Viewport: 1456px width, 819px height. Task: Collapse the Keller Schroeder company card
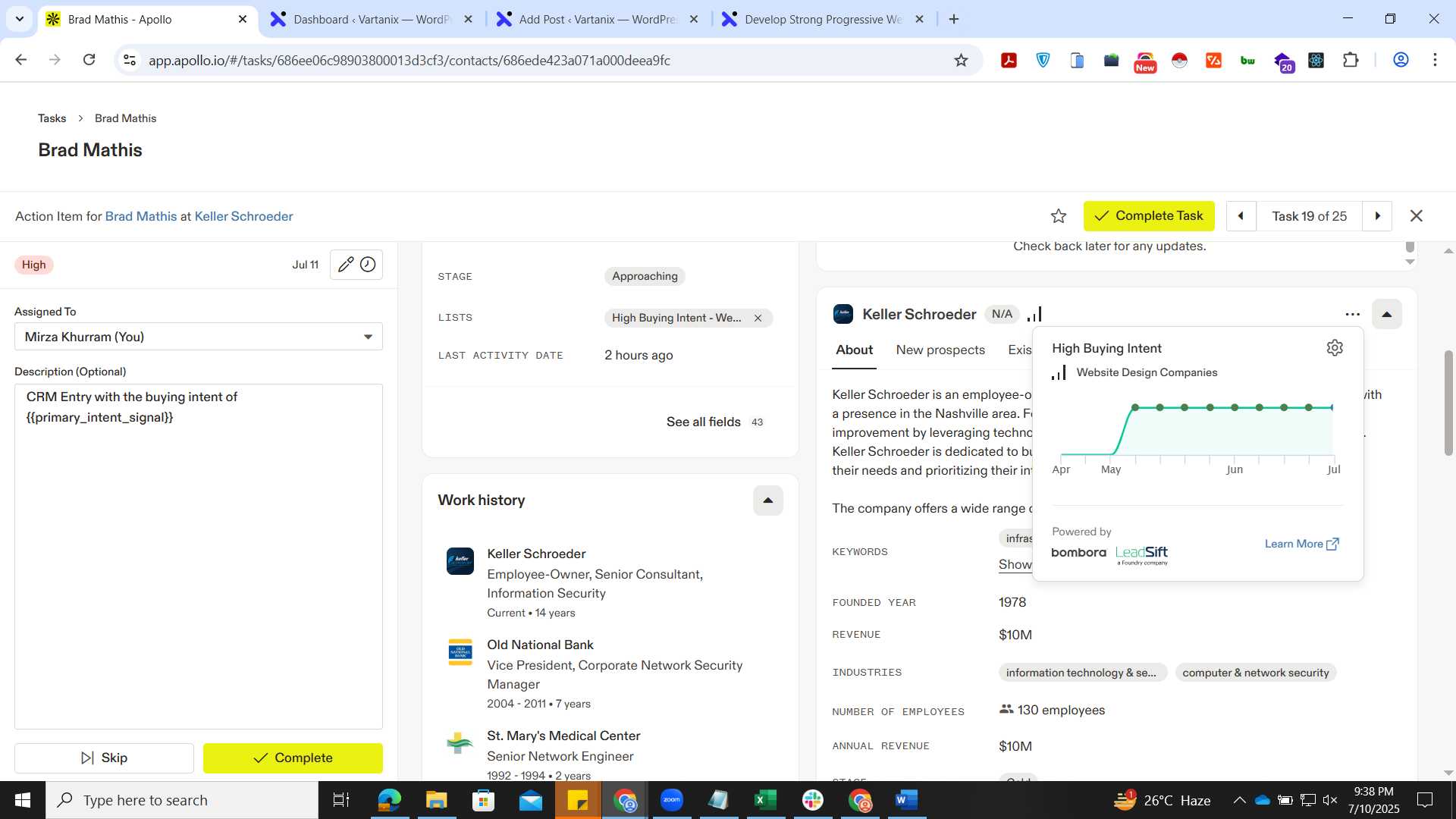(1386, 314)
